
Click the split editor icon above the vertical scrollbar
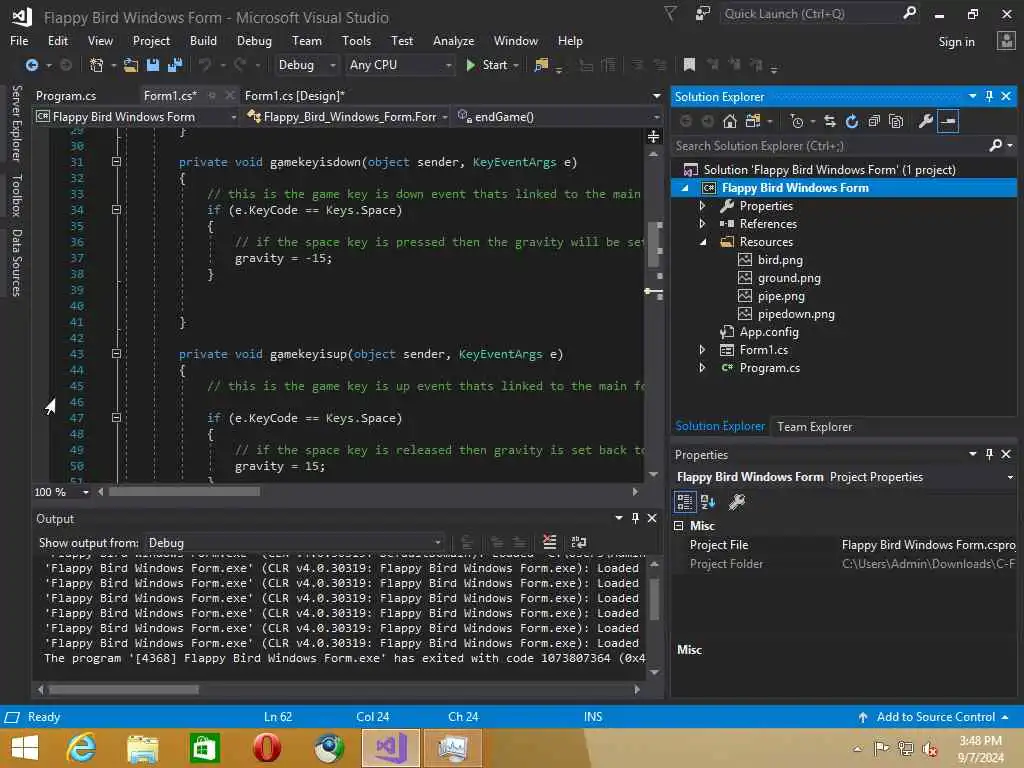[653, 136]
